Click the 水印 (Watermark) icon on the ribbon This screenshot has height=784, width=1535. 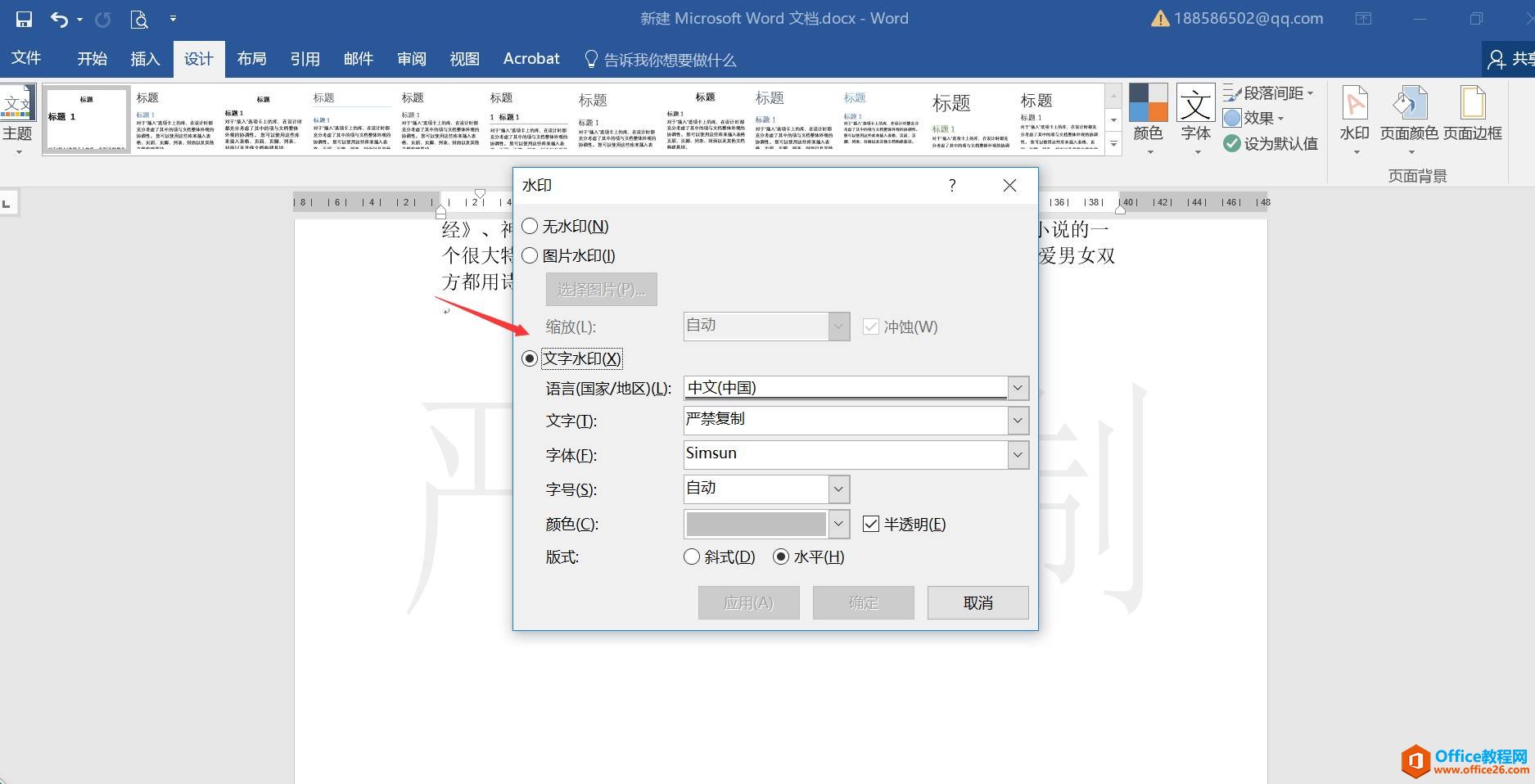tap(1354, 115)
